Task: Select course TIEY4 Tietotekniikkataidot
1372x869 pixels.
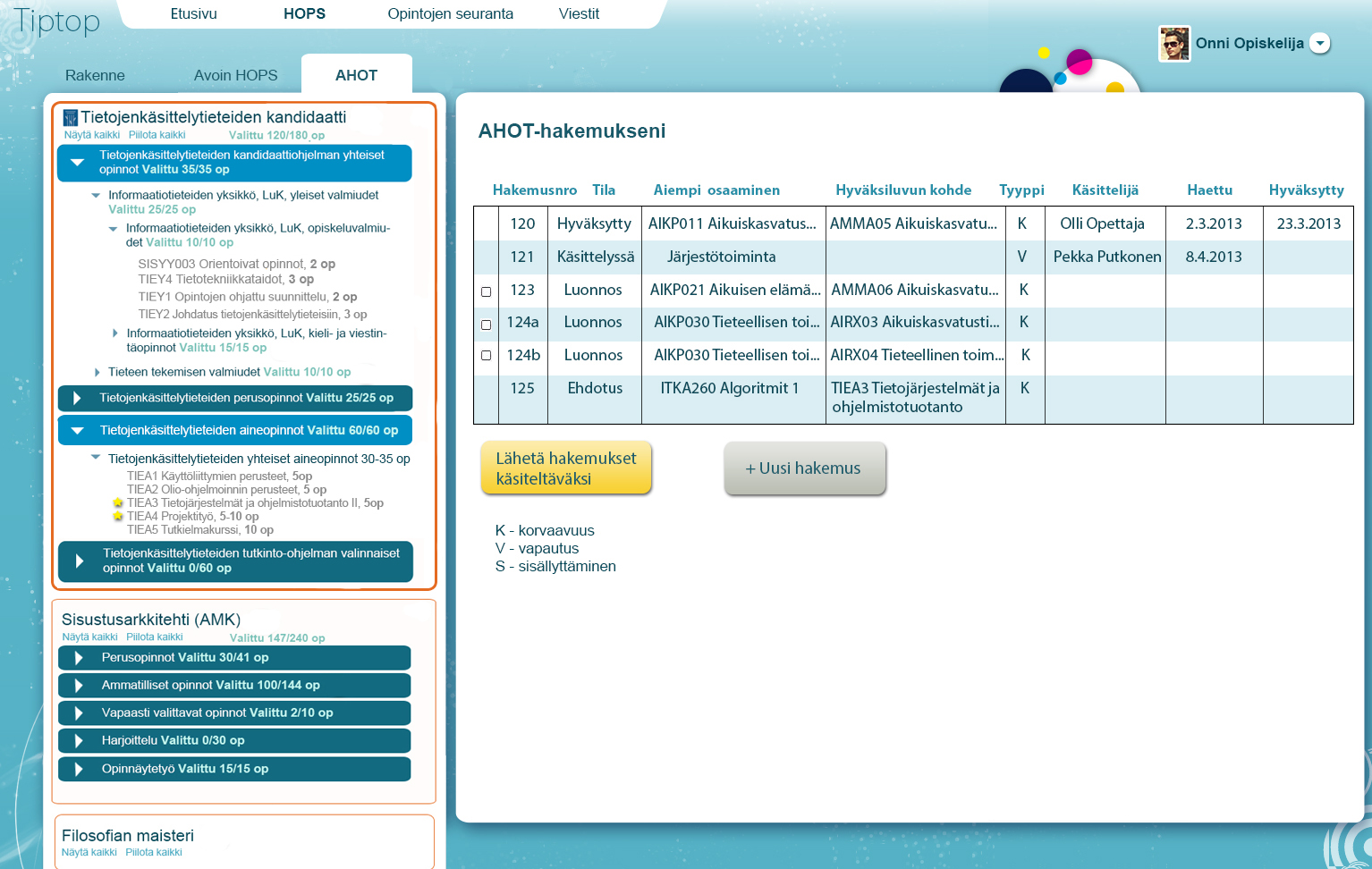Action: (x=226, y=279)
